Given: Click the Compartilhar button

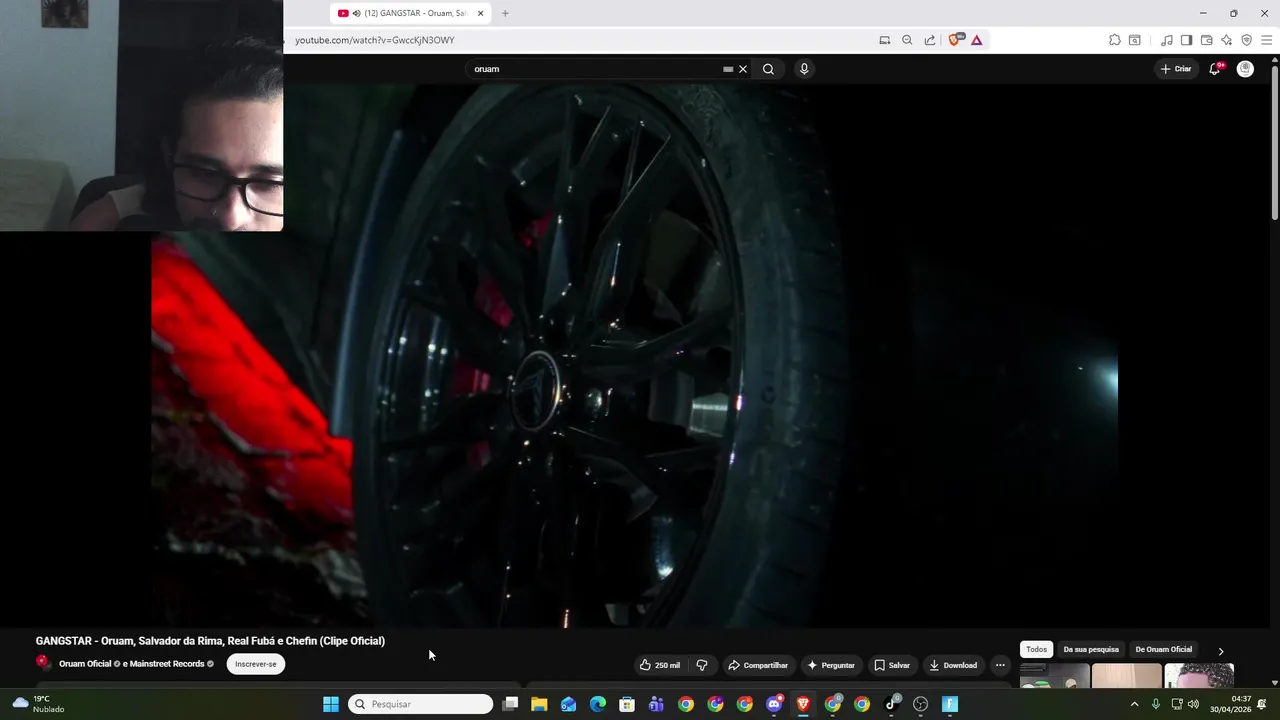Looking at the screenshot, I should (x=758, y=665).
